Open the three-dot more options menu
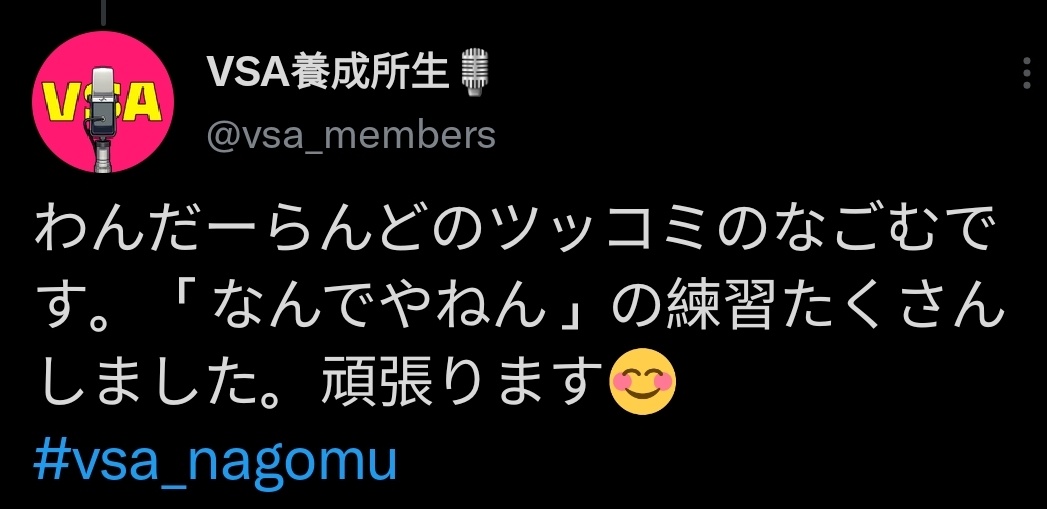The height and width of the screenshot is (509, 1047). 1027,73
